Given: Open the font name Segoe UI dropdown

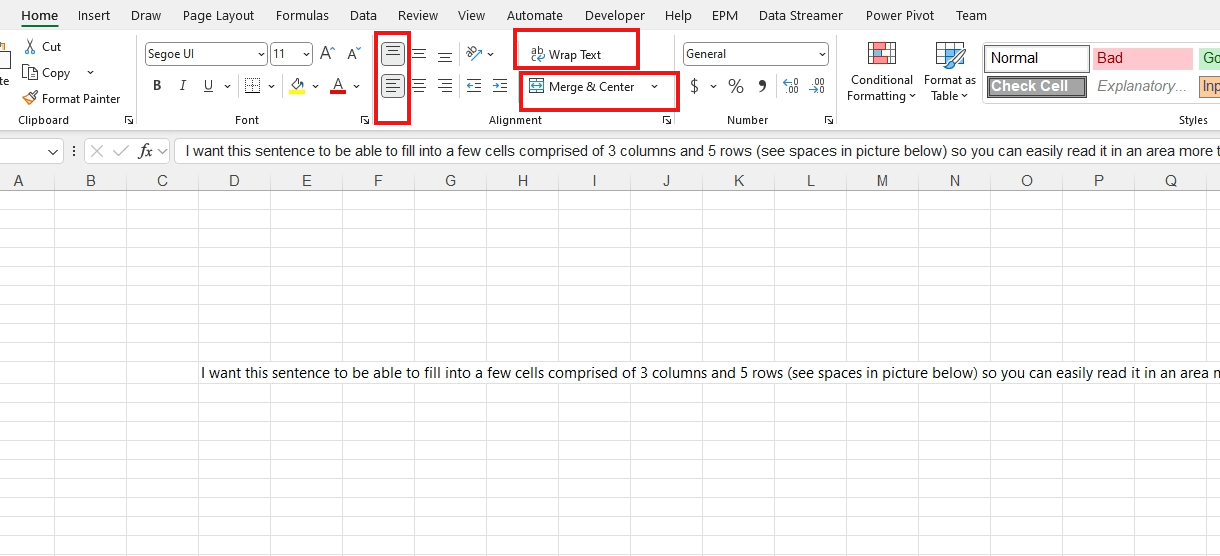Looking at the screenshot, I should tap(261, 54).
